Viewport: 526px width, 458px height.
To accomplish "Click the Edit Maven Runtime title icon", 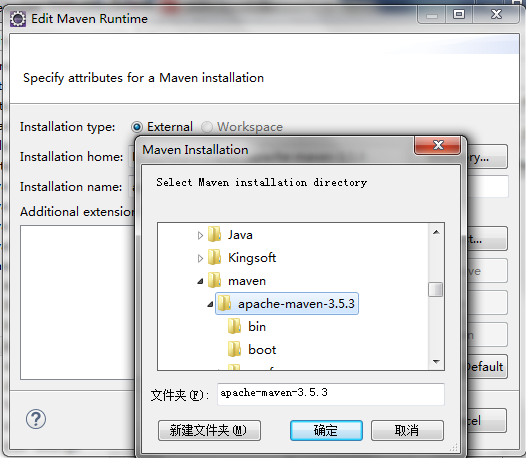I will [17, 19].
